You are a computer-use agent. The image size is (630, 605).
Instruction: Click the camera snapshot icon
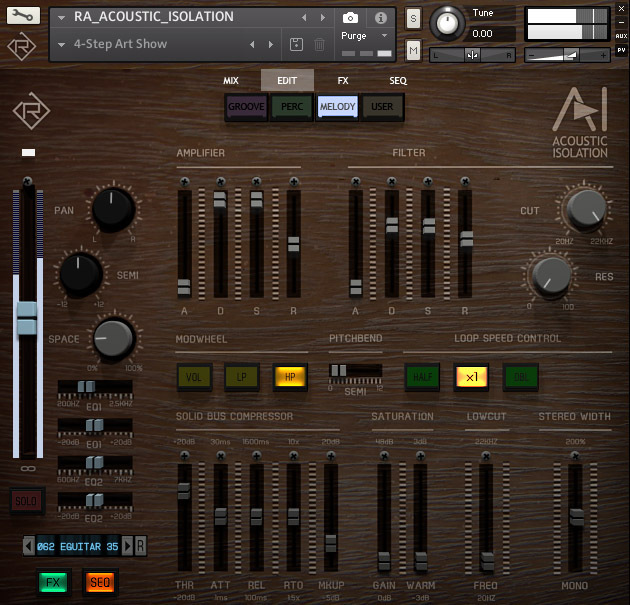(351, 18)
